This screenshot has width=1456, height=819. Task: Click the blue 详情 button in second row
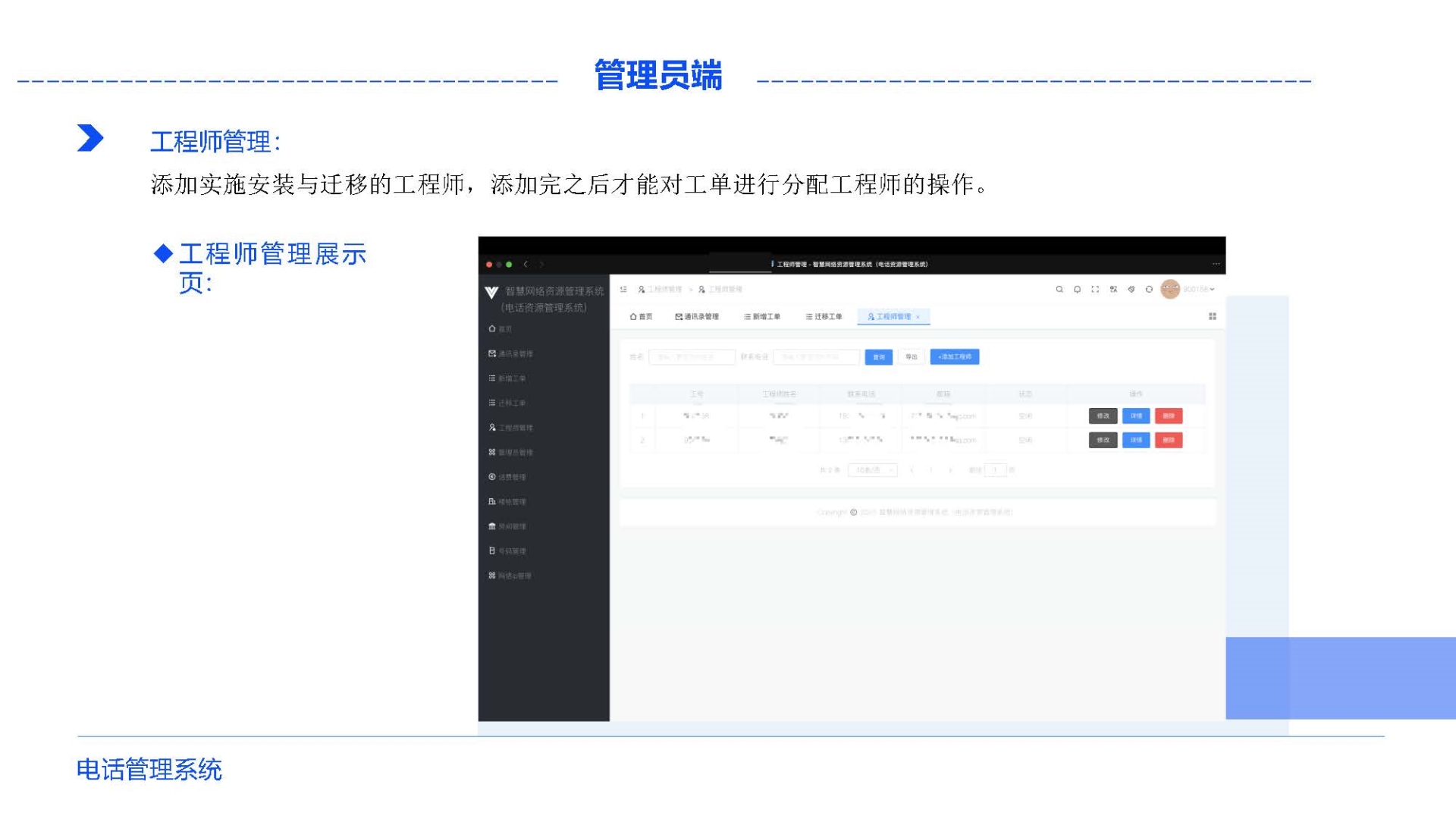[x=1135, y=441]
